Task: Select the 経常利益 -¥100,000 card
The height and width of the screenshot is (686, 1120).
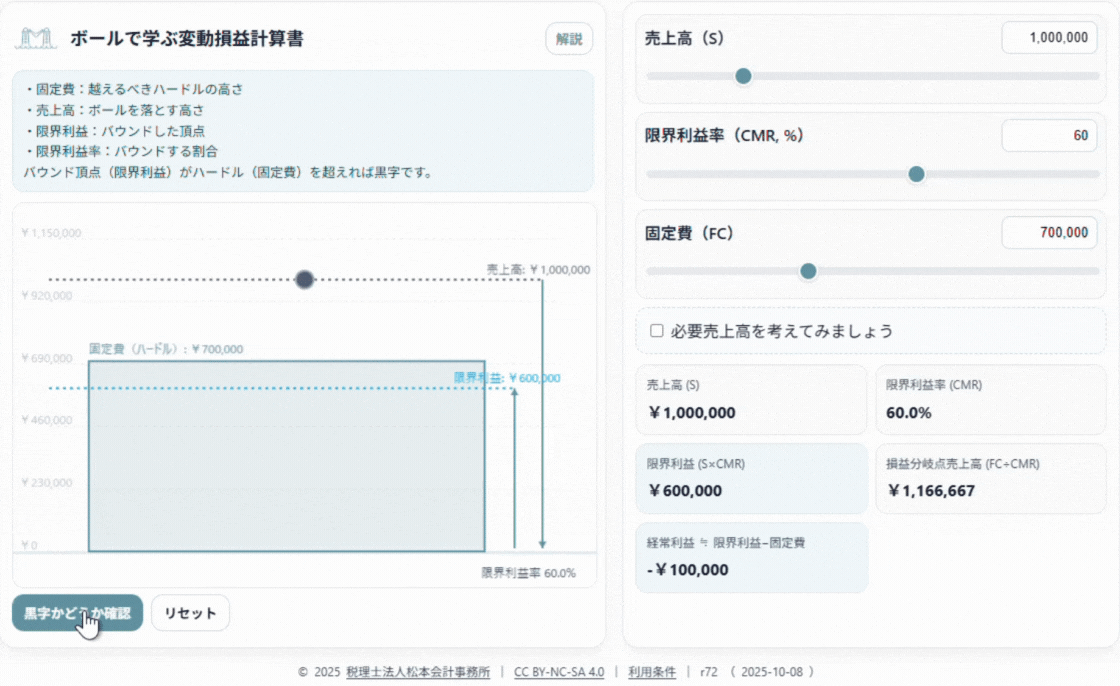Action: (751, 557)
